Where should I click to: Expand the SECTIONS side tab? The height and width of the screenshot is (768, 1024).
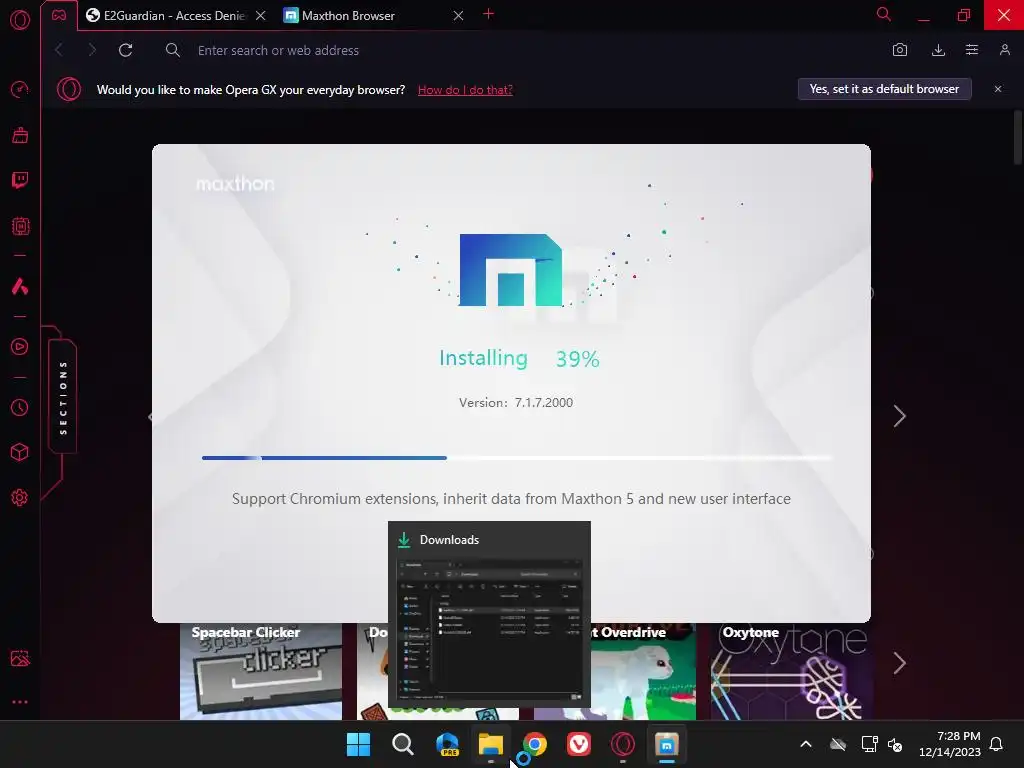pyautogui.click(x=63, y=396)
